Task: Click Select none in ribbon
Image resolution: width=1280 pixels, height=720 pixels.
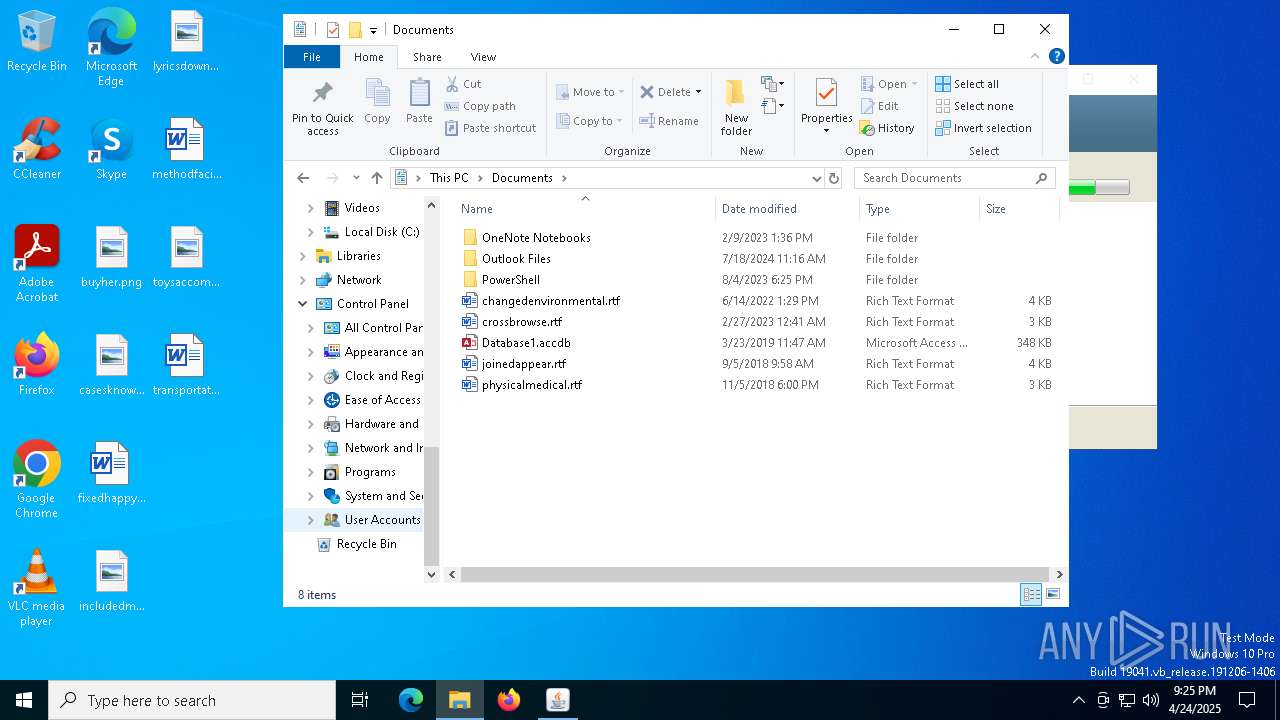Action: point(975,106)
